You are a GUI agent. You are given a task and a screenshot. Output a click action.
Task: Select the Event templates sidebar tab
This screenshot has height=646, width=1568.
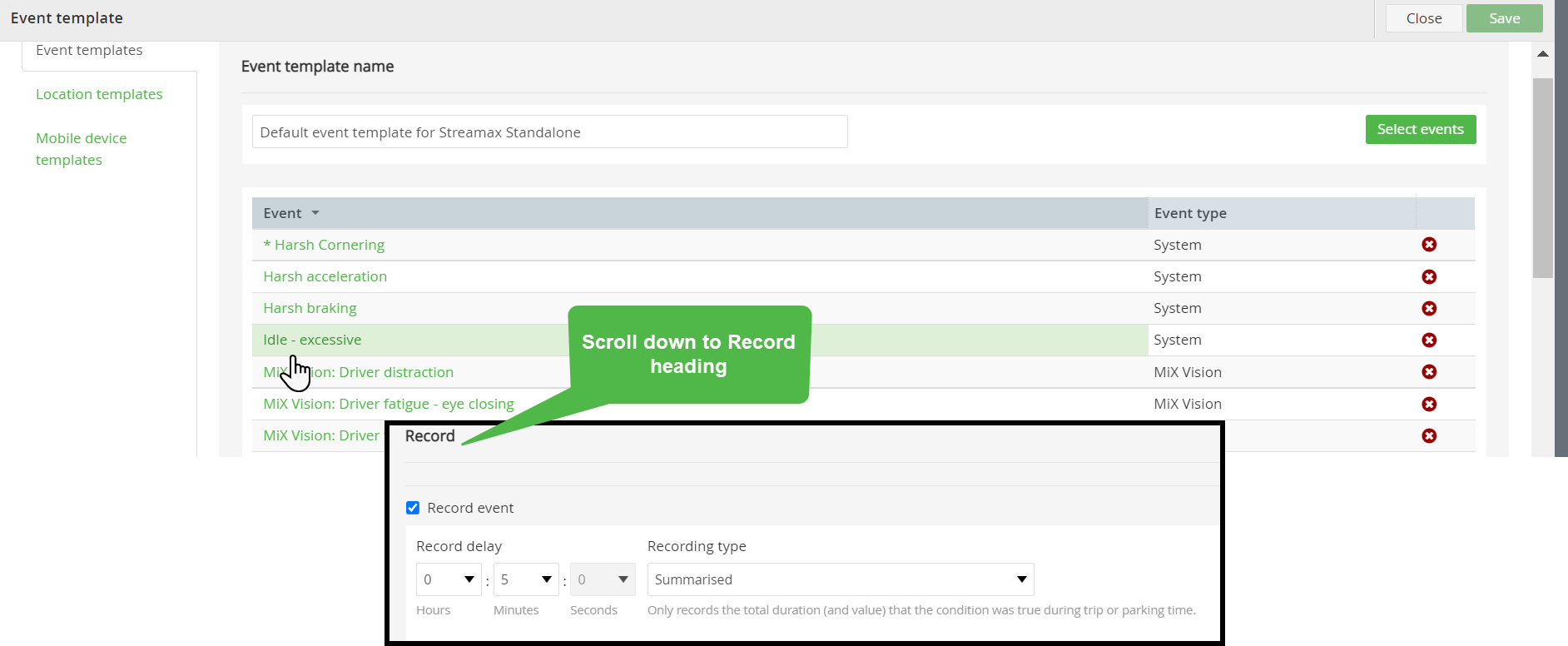[89, 50]
